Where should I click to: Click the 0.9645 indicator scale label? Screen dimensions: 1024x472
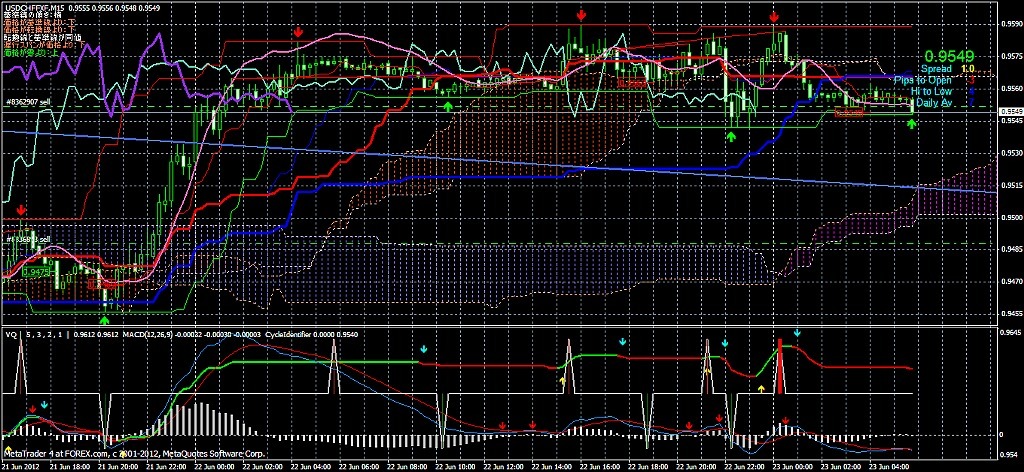pos(1010,332)
